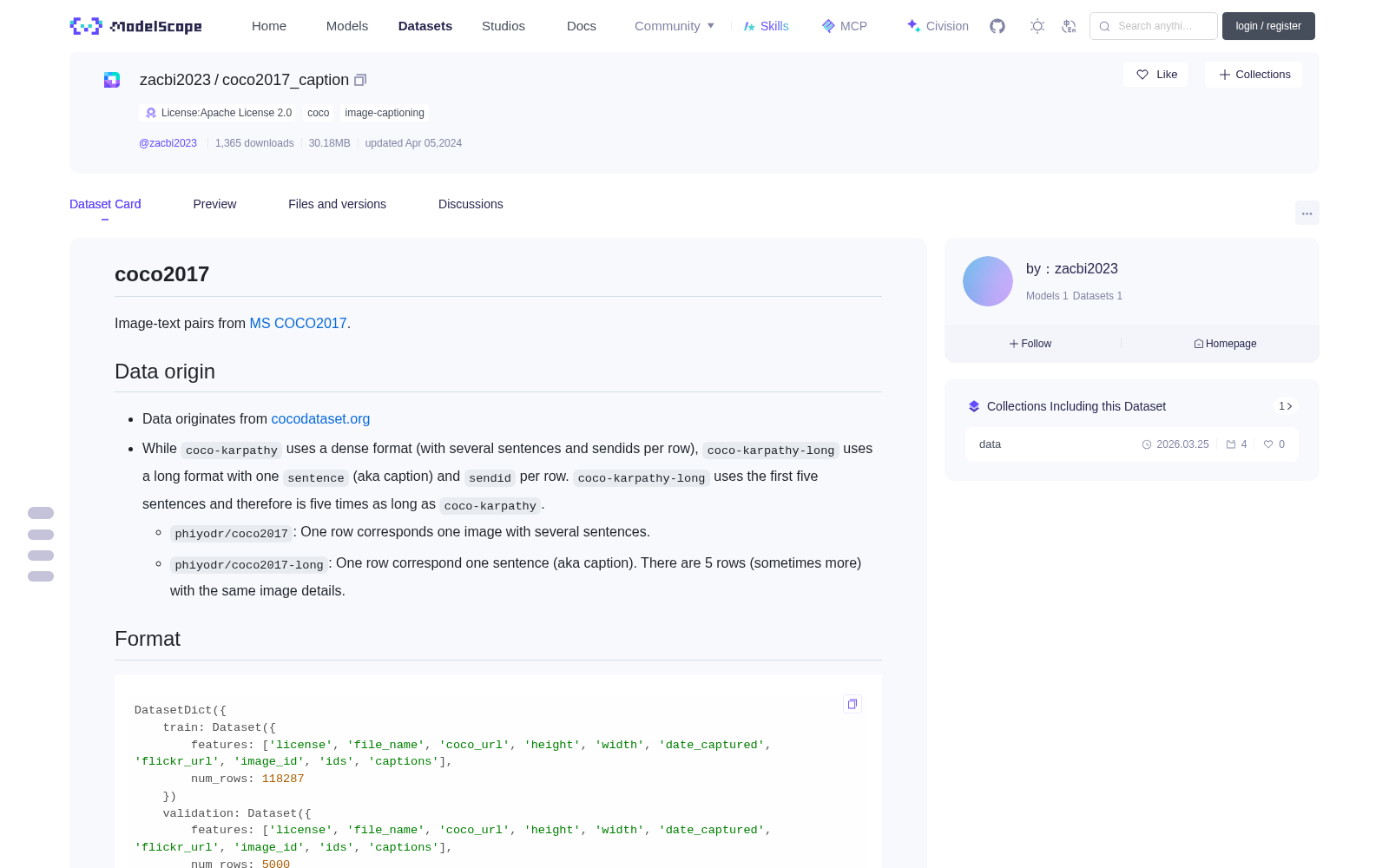Click the Civision sparkle icon
This screenshot has width=1389, height=868.
tap(913, 25)
